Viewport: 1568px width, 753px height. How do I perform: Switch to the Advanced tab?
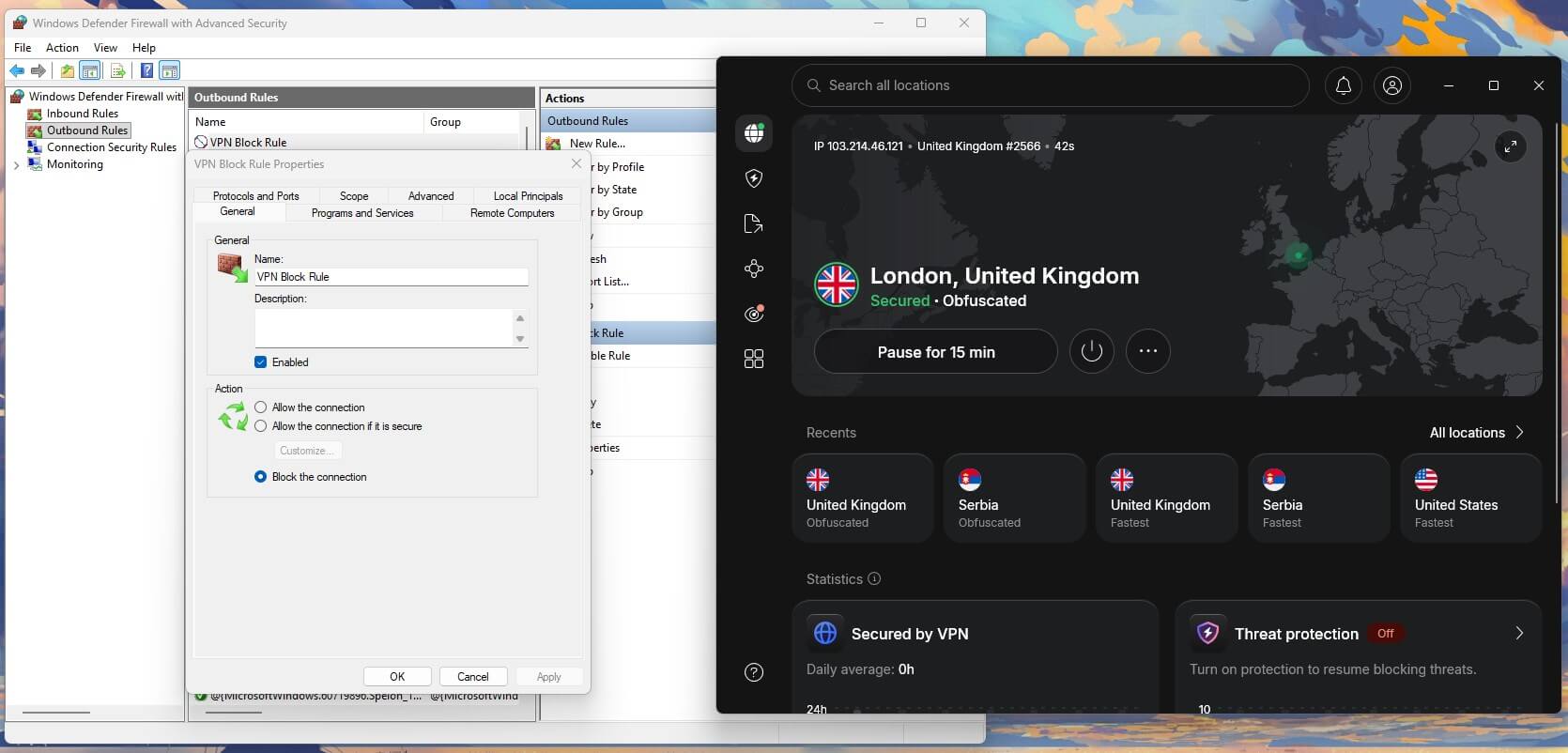pyautogui.click(x=431, y=196)
